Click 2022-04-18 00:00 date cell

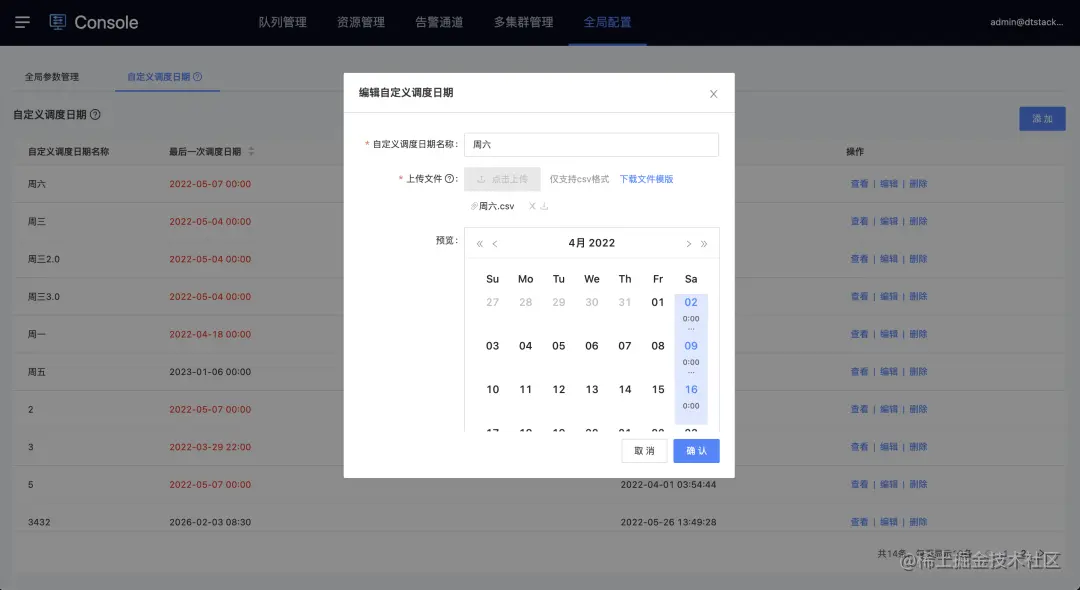pyautogui.click(x=210, y=334)
